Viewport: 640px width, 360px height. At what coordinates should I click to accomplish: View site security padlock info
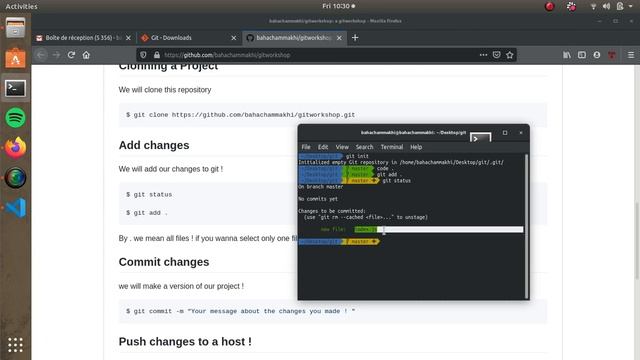click(157, 55)
